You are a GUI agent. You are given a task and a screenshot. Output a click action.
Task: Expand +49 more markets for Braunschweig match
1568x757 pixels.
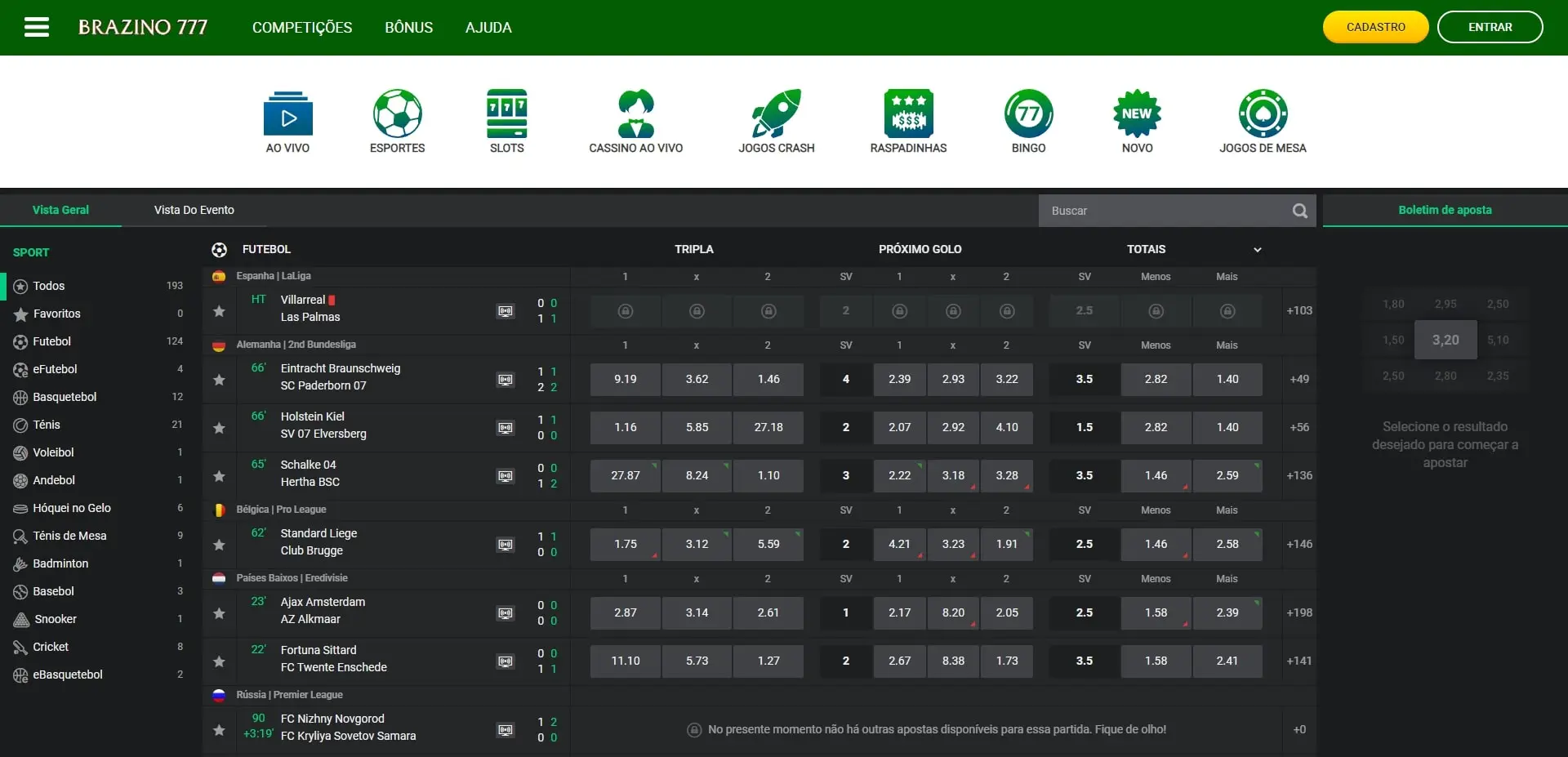pyautogui.click(x=1298, y=379)
